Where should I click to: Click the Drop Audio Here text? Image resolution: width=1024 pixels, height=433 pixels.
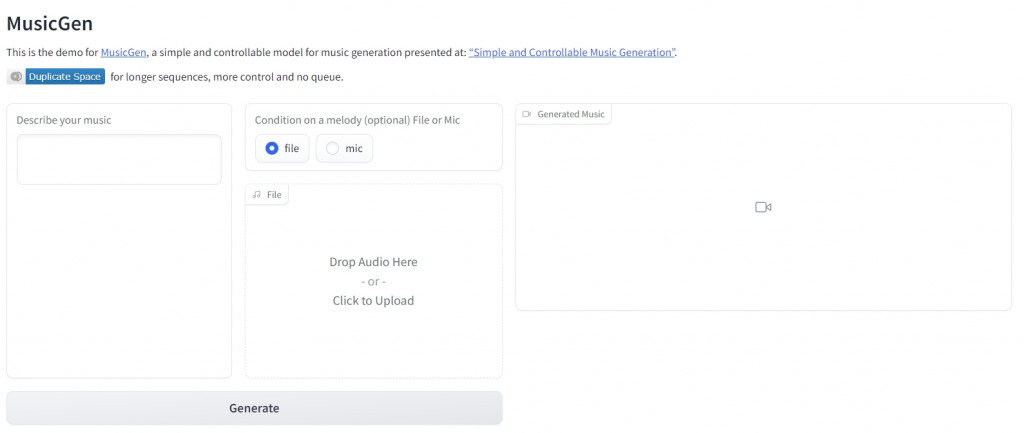tap(373, 262)
